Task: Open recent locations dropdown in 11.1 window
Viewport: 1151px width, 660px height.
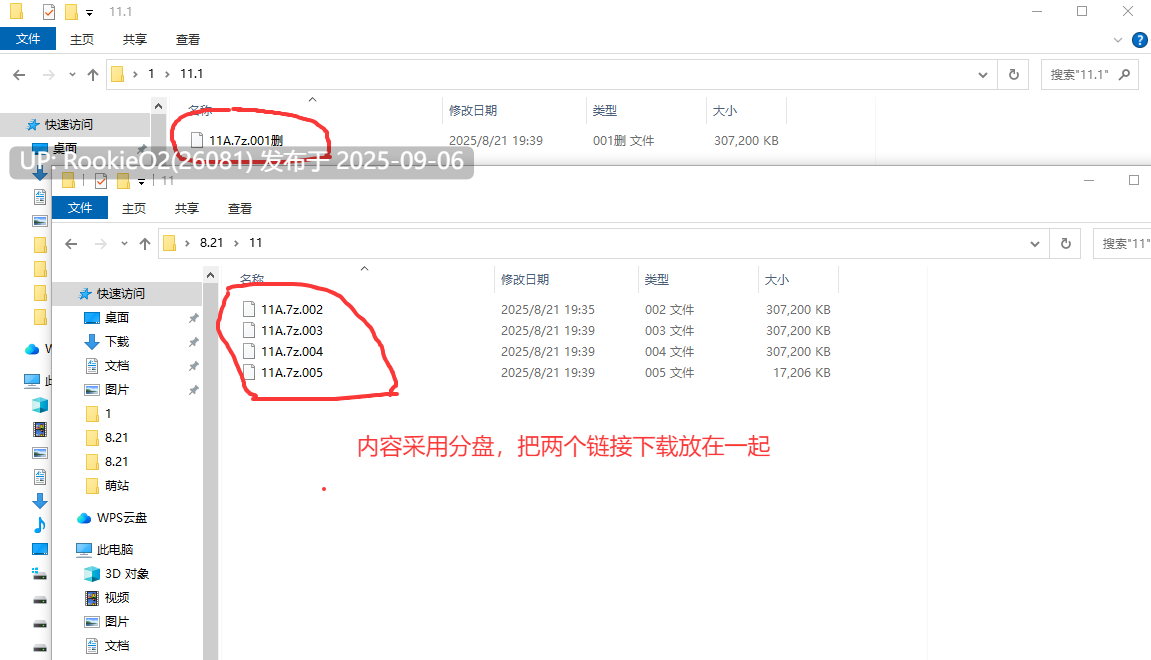Action: click(72, 74)
